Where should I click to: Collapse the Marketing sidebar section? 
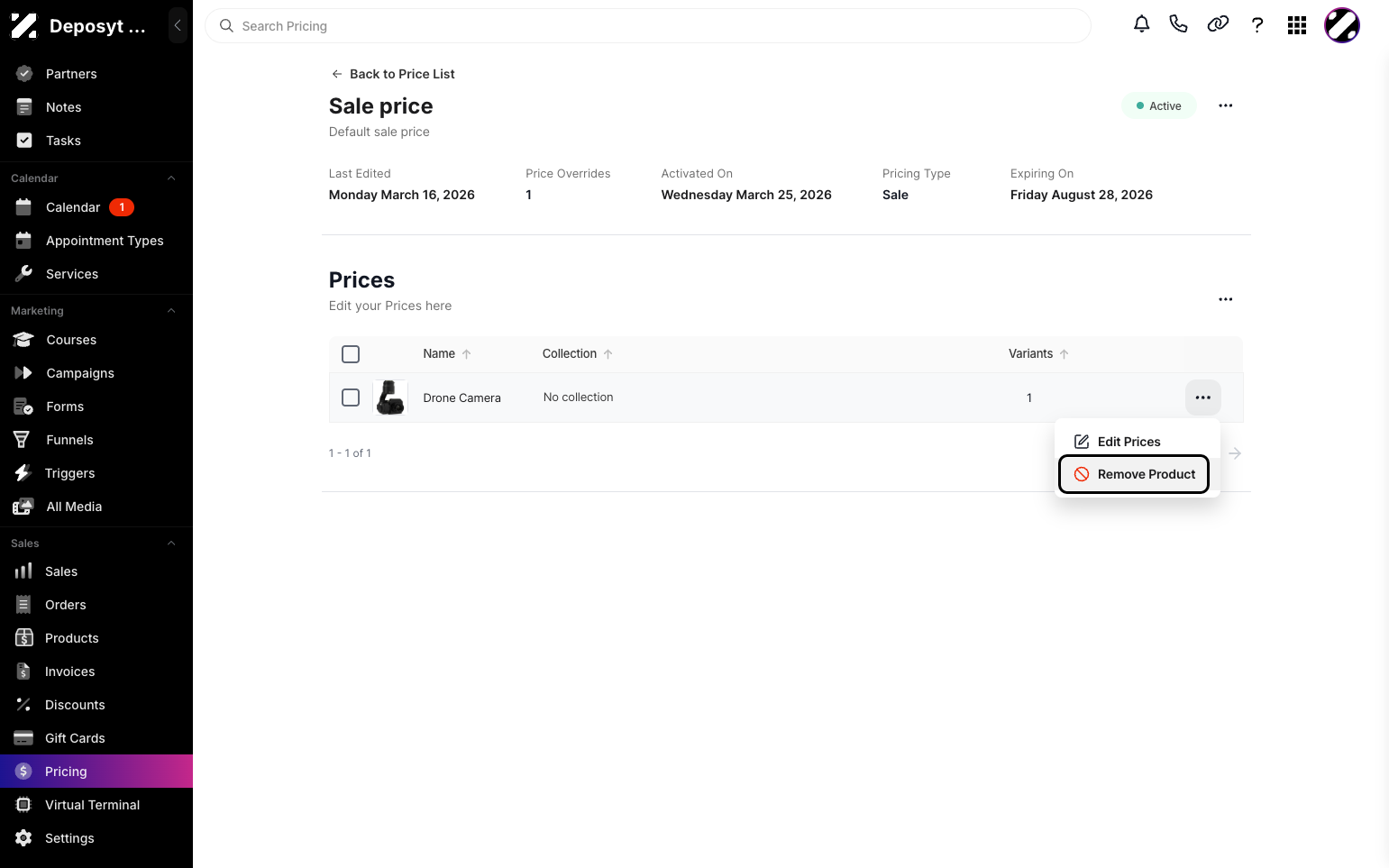171,311
